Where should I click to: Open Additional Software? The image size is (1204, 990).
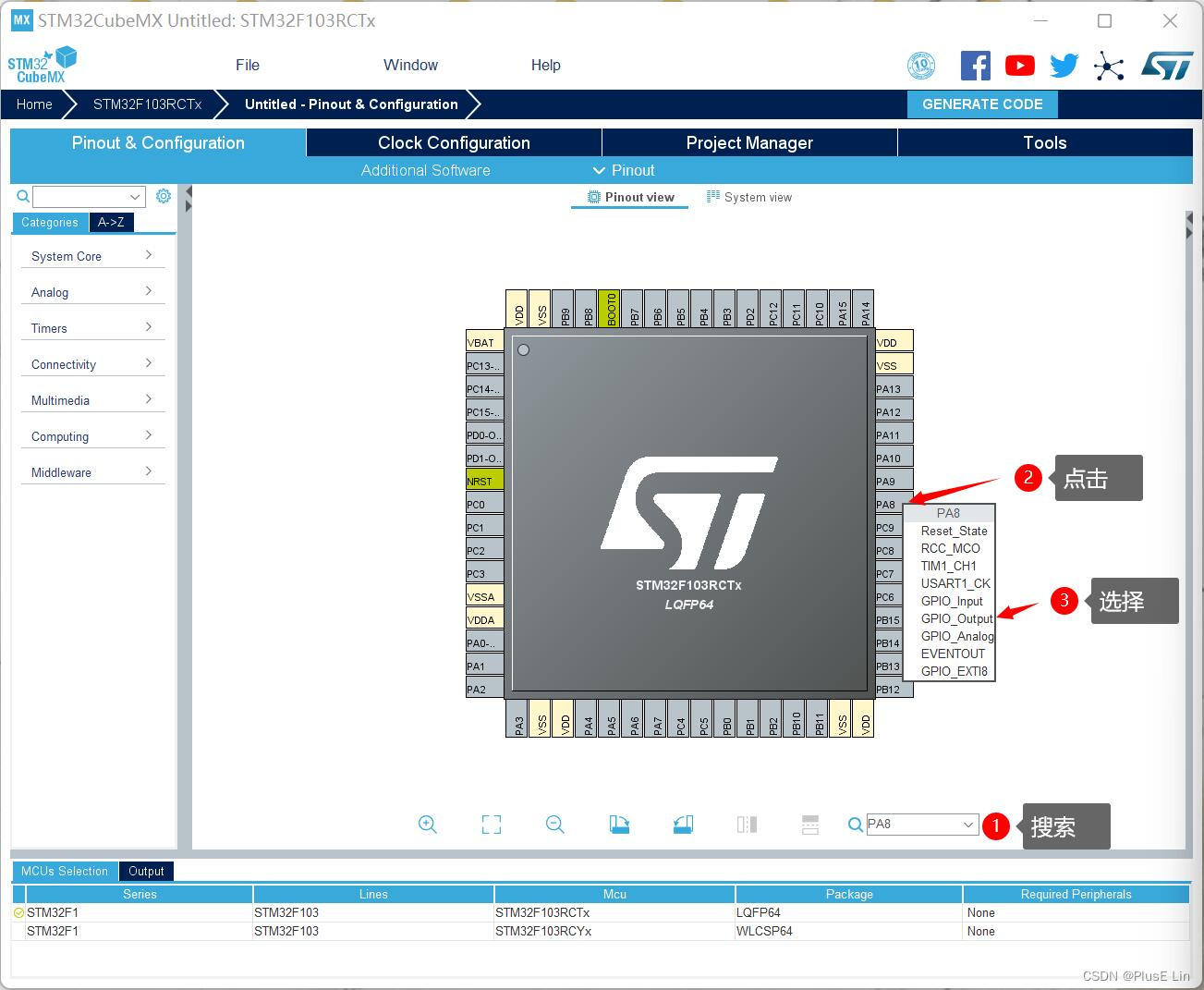point(425,170)
